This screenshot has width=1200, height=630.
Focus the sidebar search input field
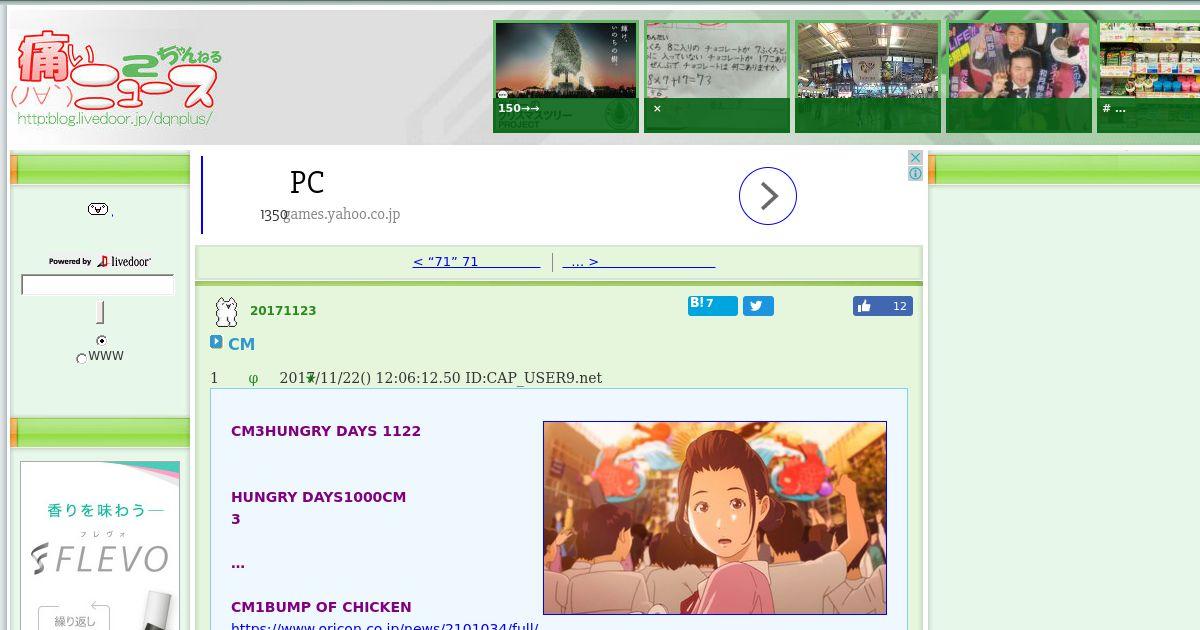[x=98, y=285]
